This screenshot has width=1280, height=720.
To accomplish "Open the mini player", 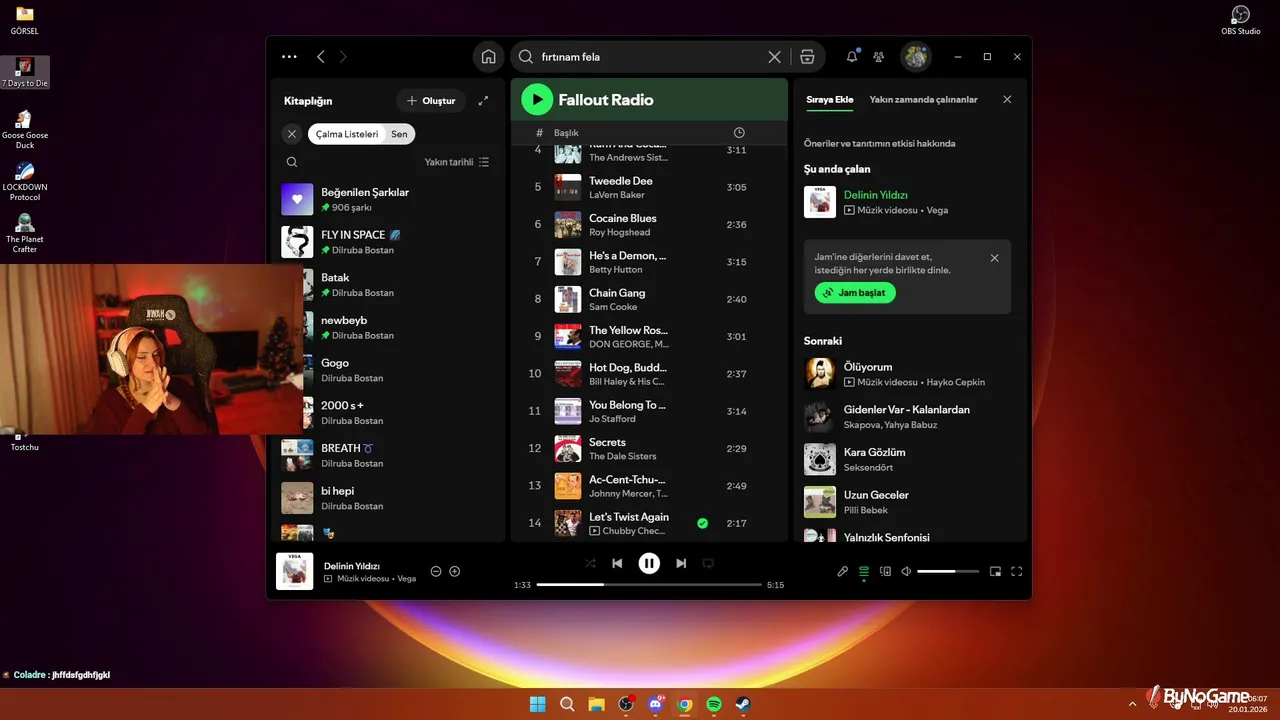I will (x=995, y=571).
